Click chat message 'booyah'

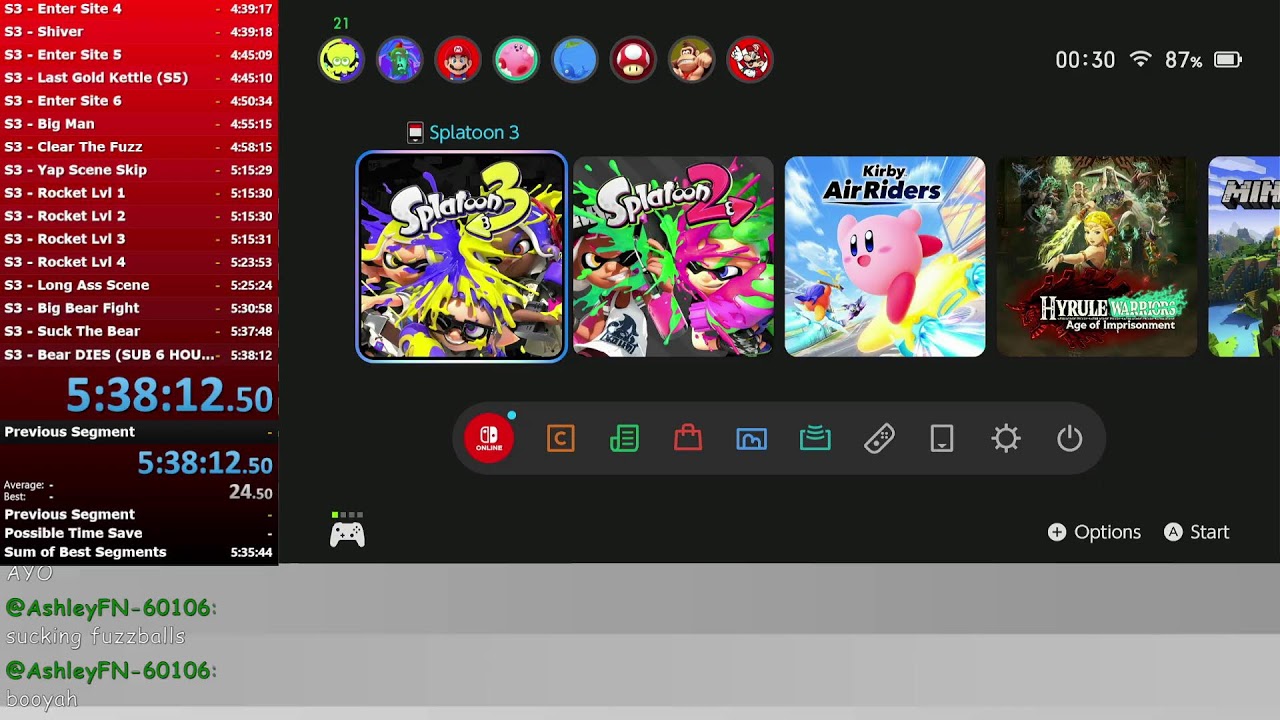(41, 699)
